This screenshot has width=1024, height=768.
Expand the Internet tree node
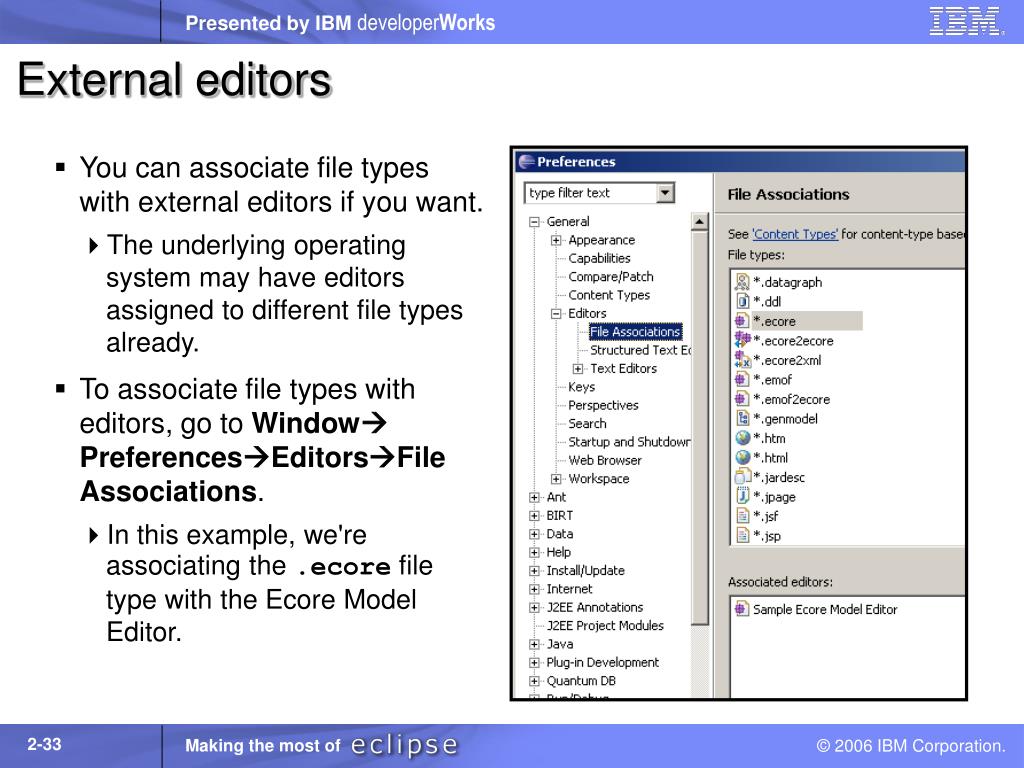click(x=534, y=589)
